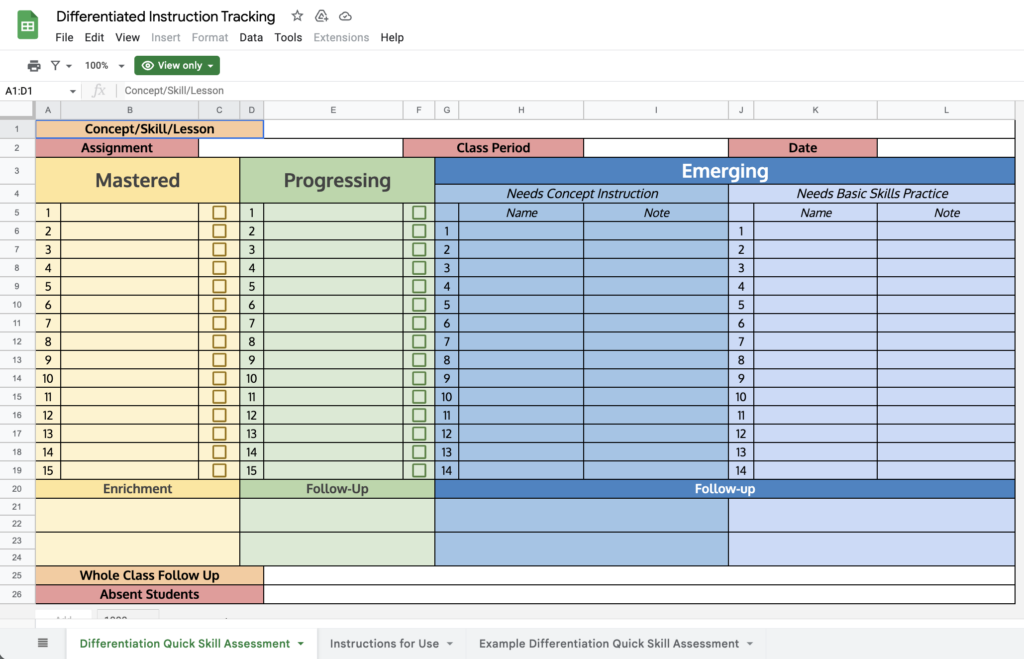Click the Google Sheets home logo
This screenshot has width=1024, height=659.
pos(27,23)
